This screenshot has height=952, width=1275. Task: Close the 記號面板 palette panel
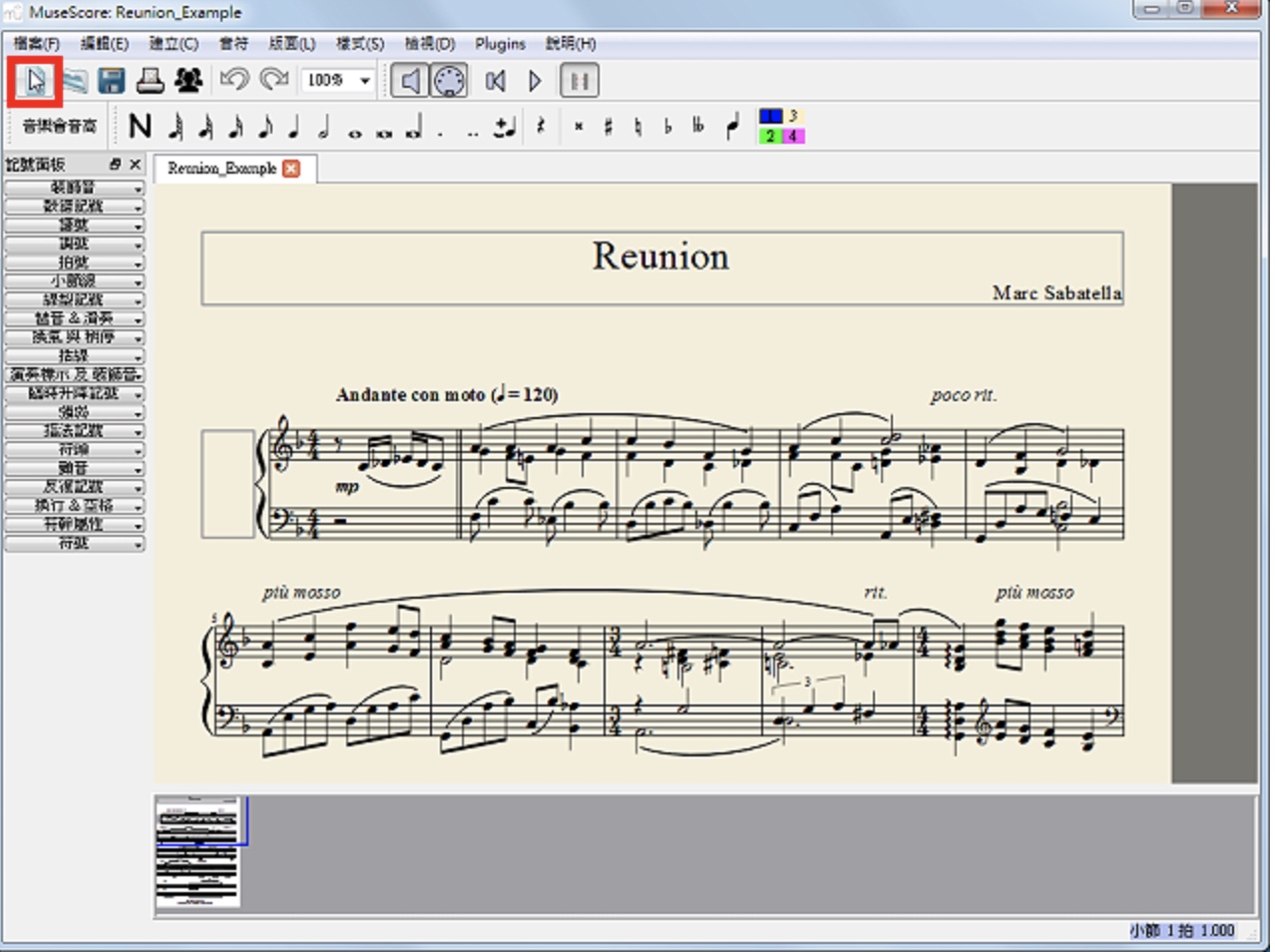point(136,164)
